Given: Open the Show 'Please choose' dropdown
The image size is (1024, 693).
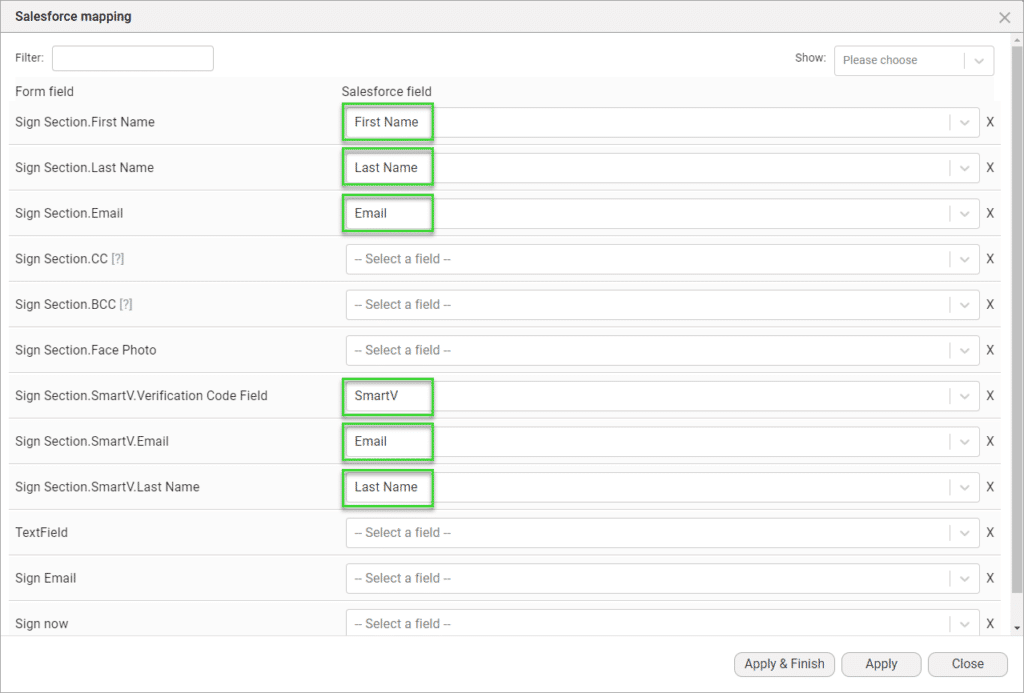Looking at the screenshot, I should [913, 60].
